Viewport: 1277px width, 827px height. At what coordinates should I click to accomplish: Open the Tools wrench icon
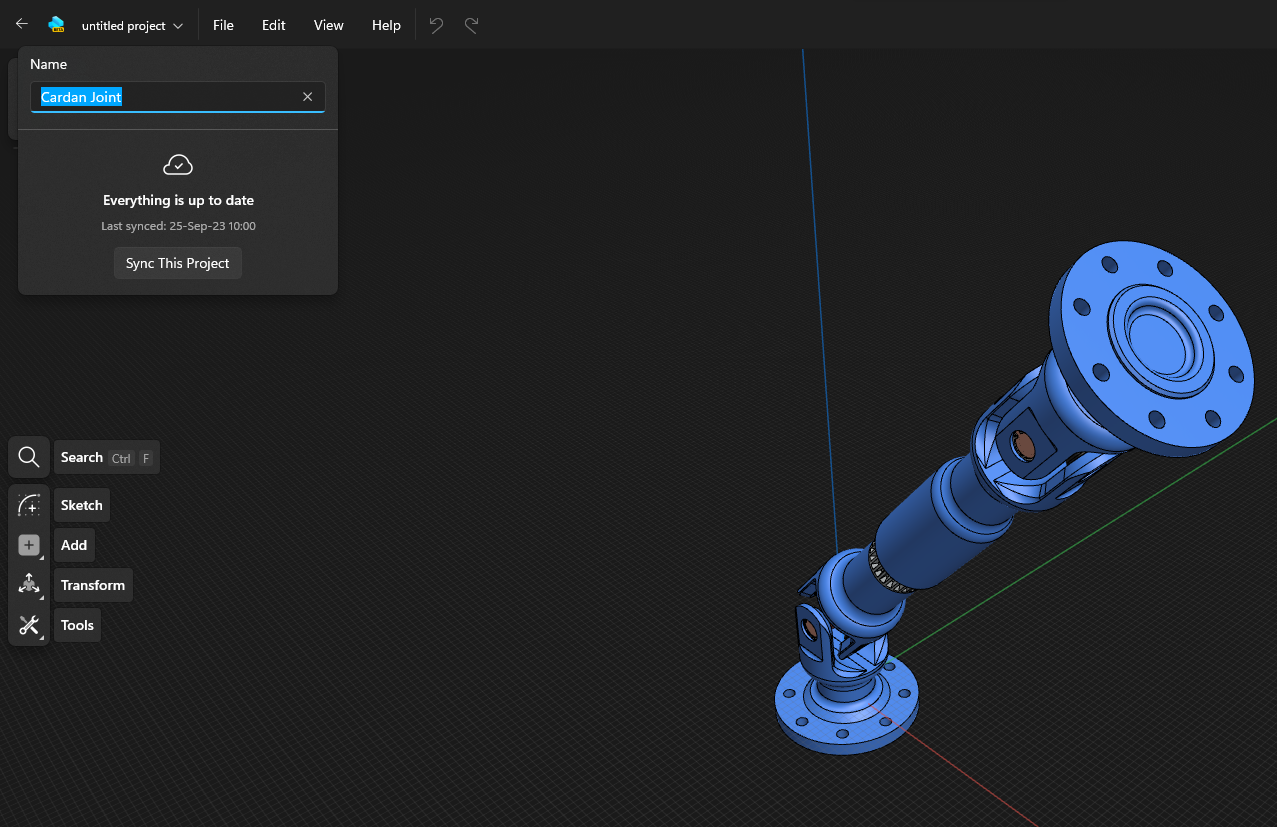tap(29, 625)
